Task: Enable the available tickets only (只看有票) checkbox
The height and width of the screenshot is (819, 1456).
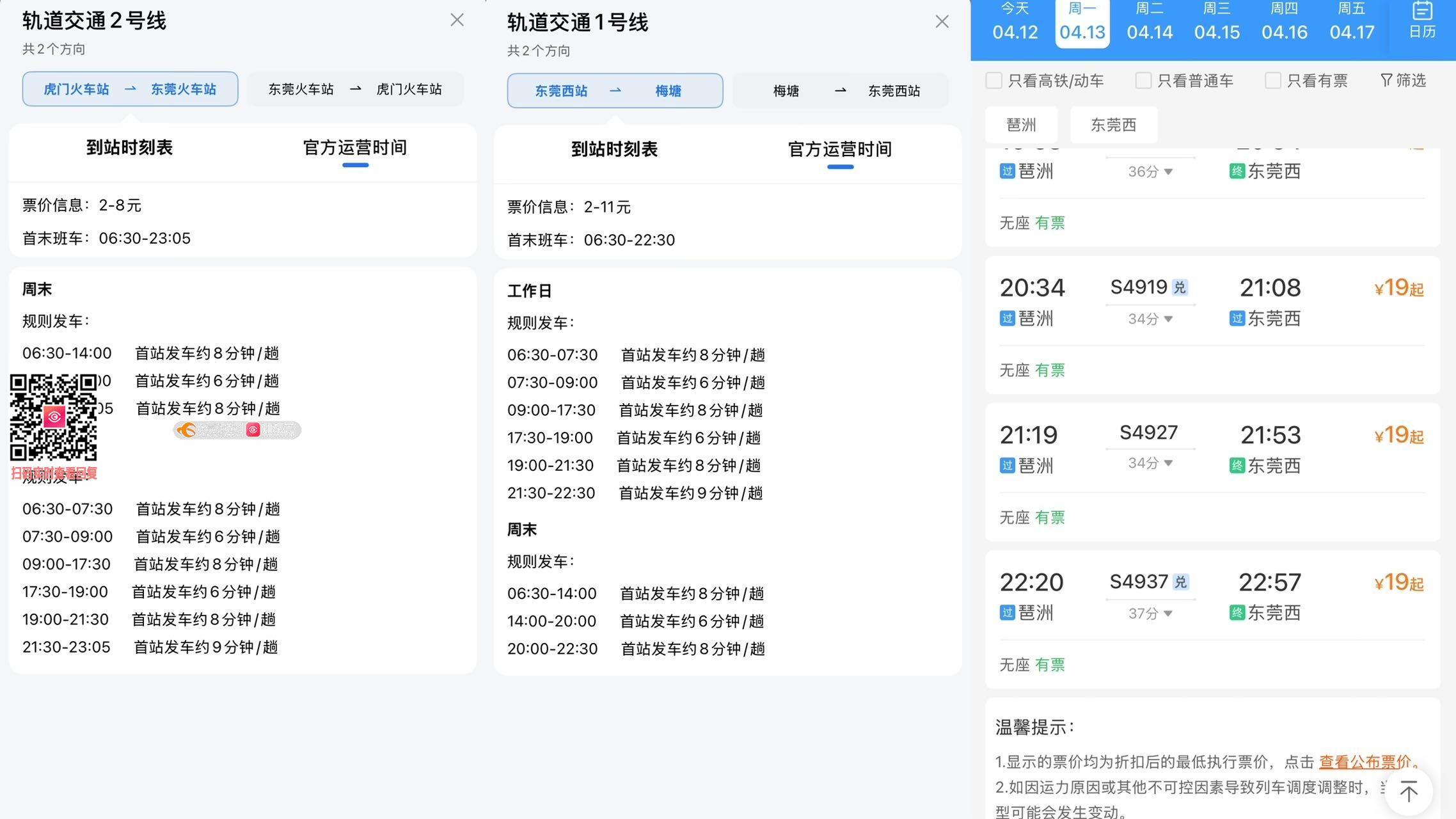Action: (1272, 81)
